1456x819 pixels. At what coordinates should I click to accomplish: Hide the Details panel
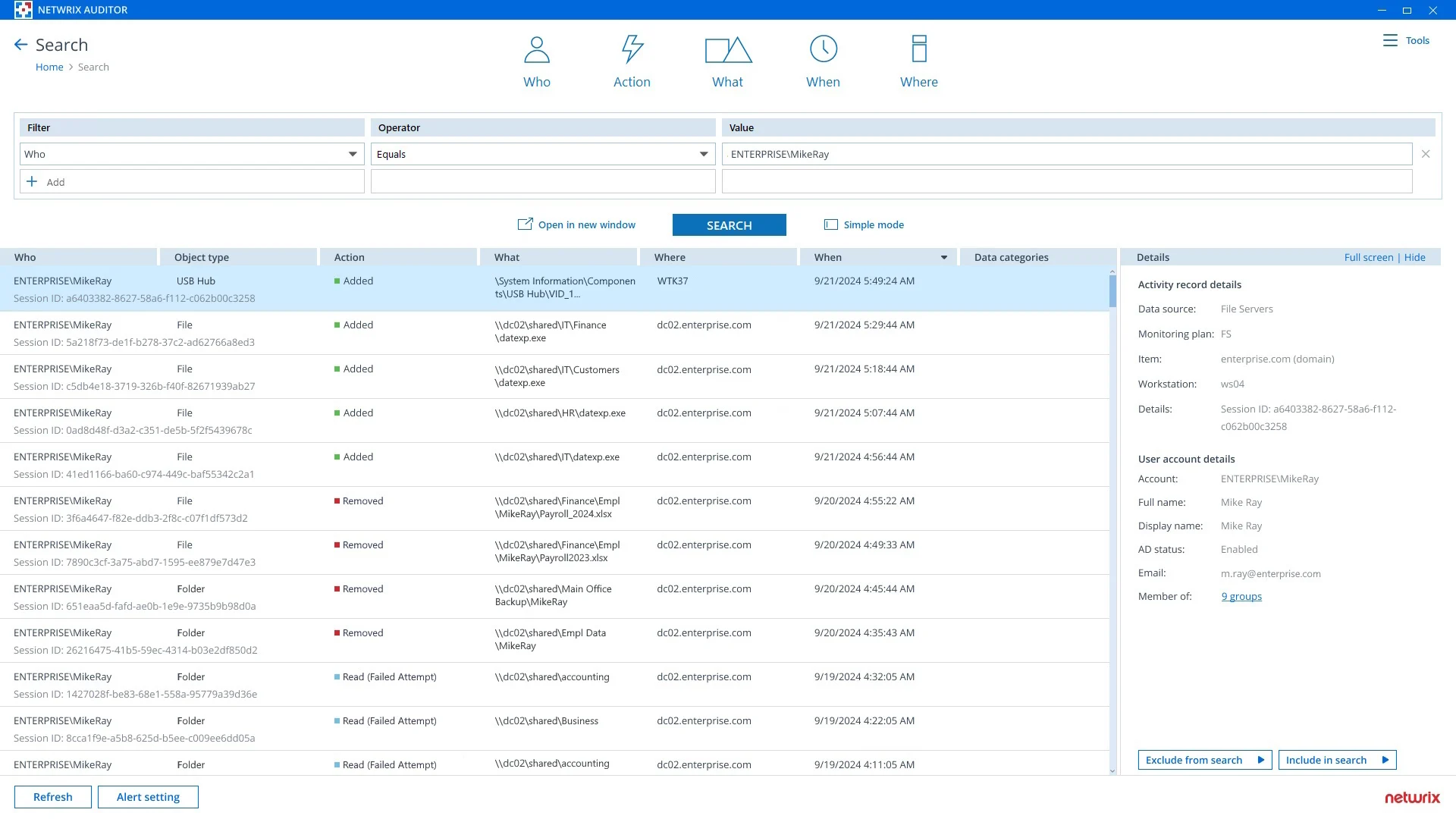(1415, 257)
